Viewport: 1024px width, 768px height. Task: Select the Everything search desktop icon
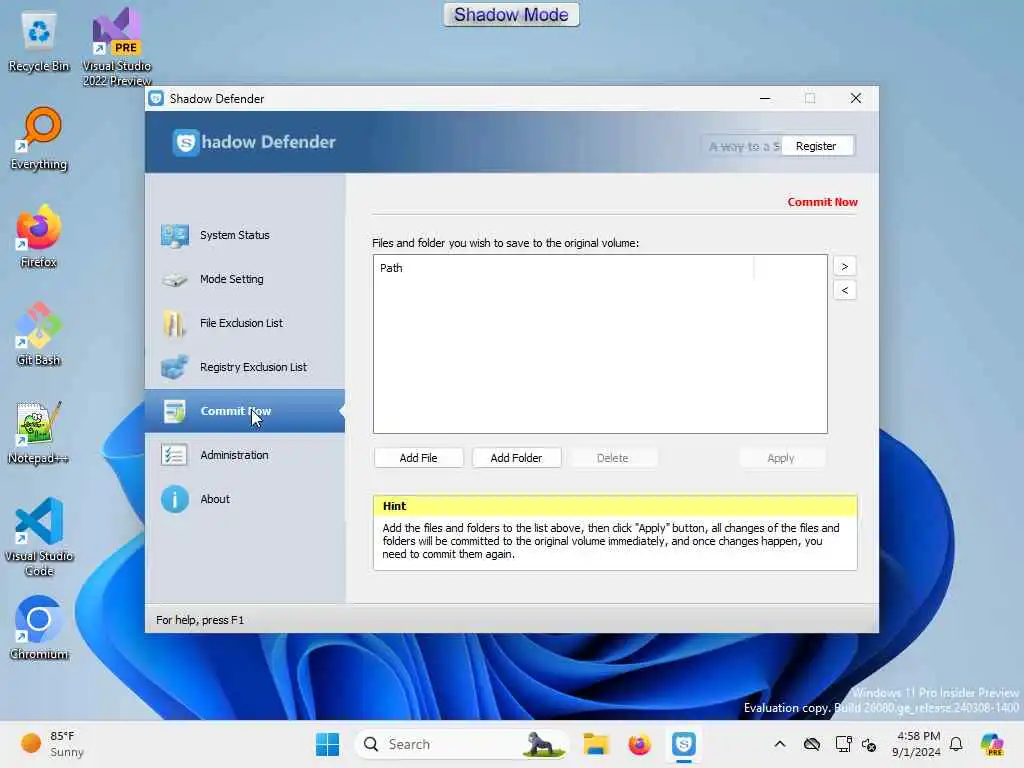(39, 138)
